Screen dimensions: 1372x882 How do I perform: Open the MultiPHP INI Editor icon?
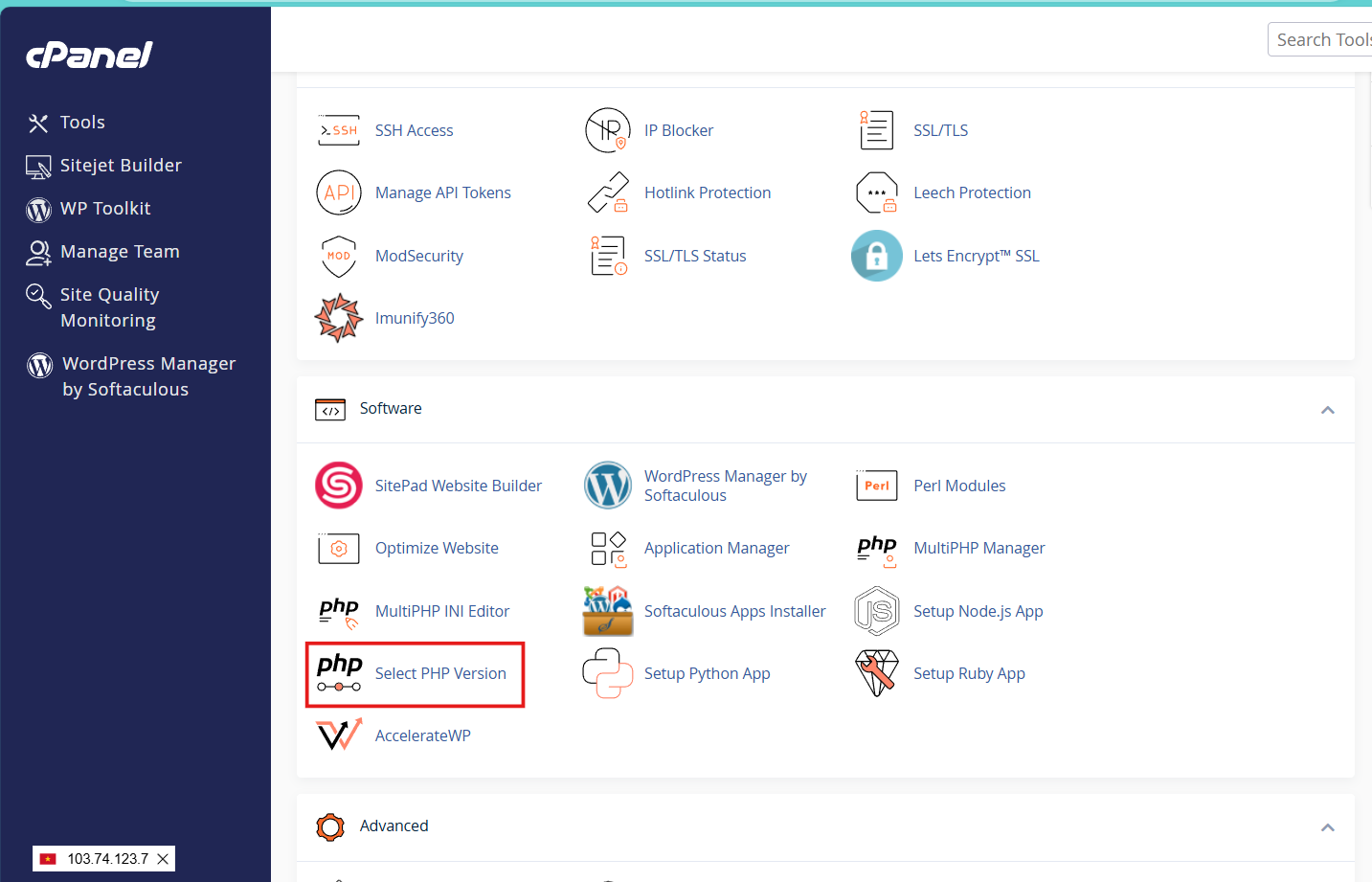339,612
